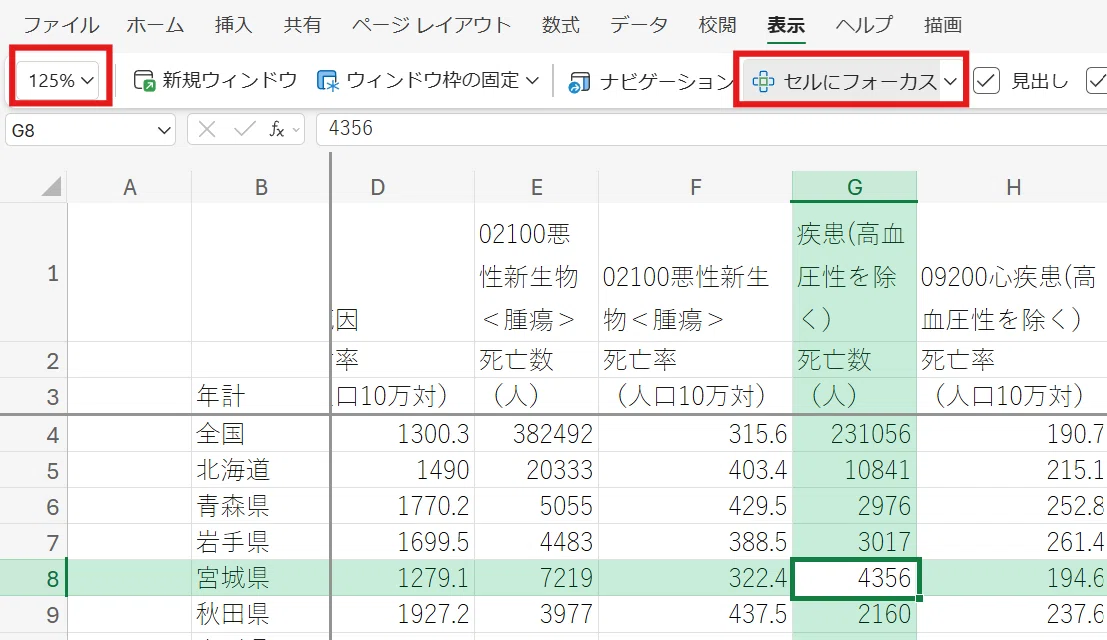Click the formula bar confirm checkmark icon
1107x640 pixels.
244,129
